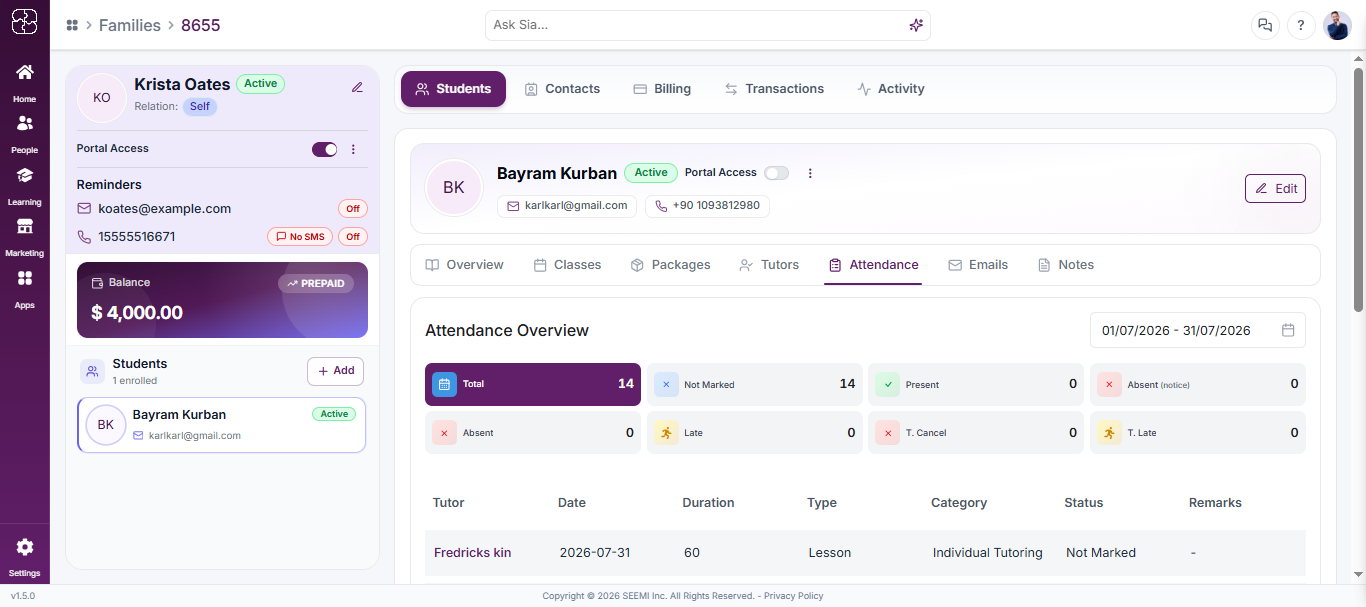Open the Home sidebar section
Screen dimensions: 1366x607
pyautogui.click(x=24, y=83)
